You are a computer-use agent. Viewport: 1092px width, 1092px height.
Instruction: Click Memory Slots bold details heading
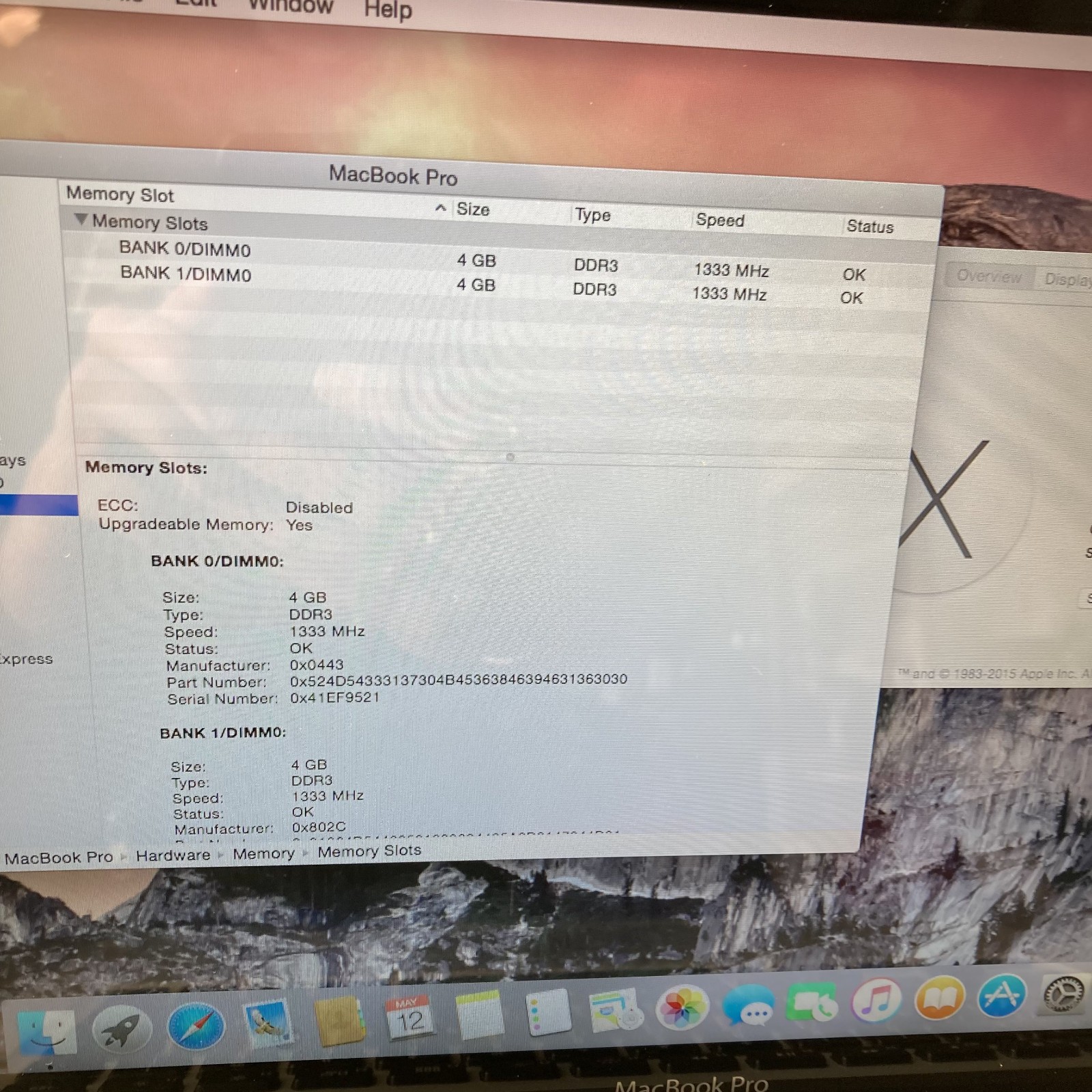[146, 468]
